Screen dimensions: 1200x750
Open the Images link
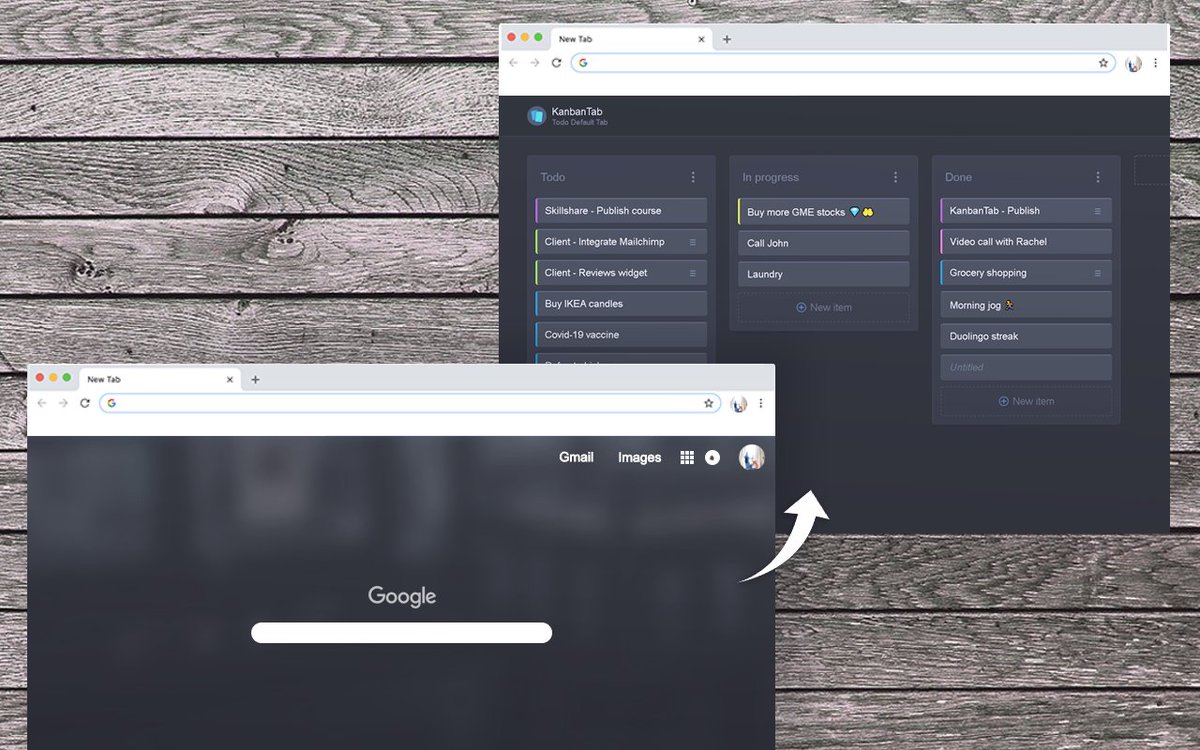(x=640, y=457)
